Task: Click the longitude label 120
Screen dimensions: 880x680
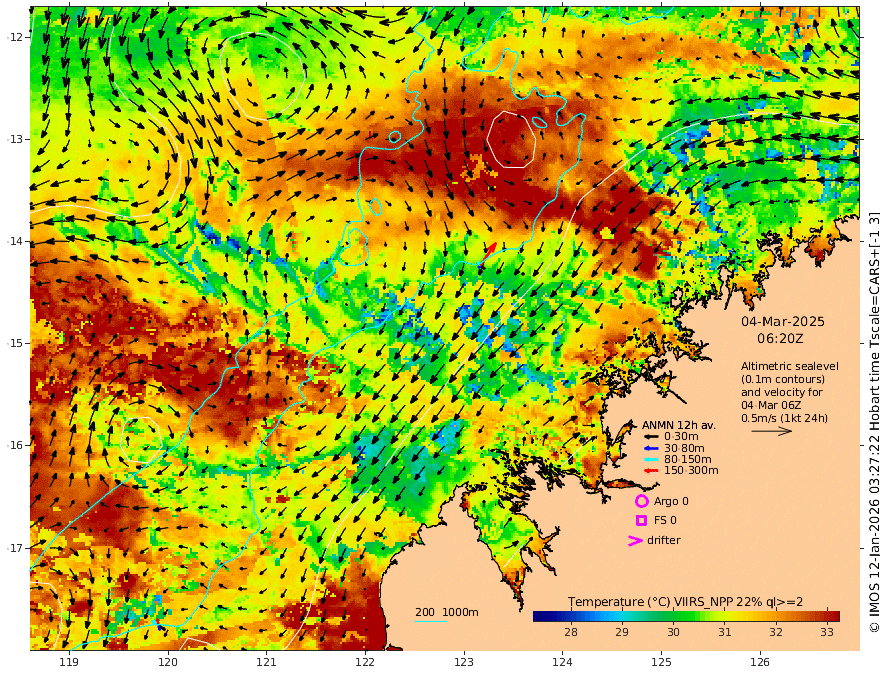Action: click(x=168, y=662)
